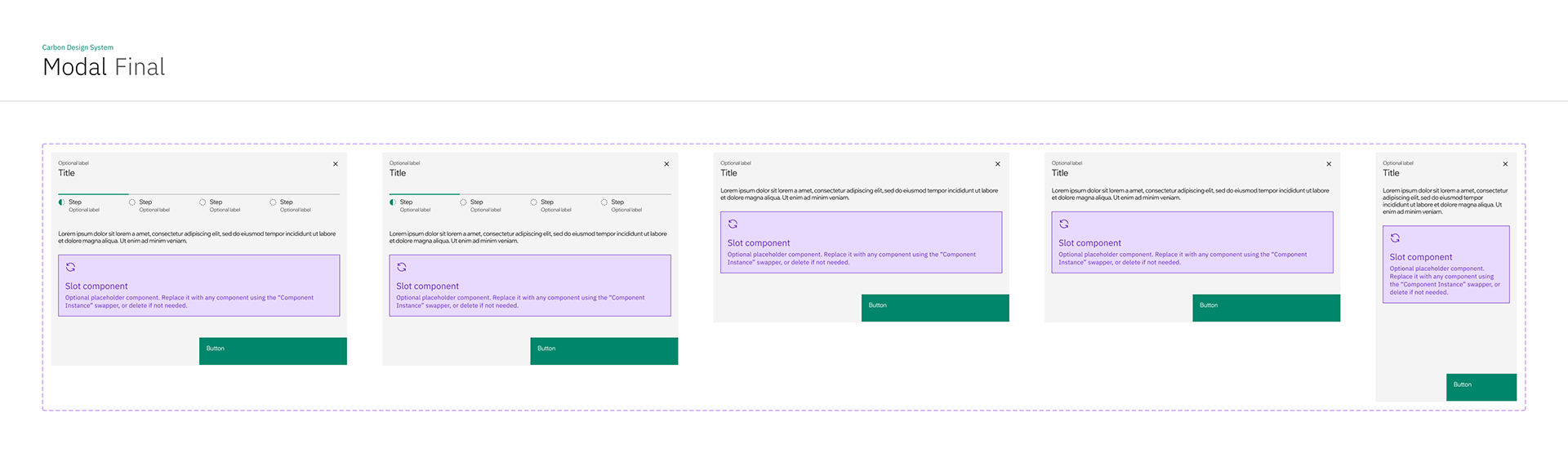Click the swap icon in narrow fifth modal's slot
The image size is (1568, 453).
click(1395, 238)
